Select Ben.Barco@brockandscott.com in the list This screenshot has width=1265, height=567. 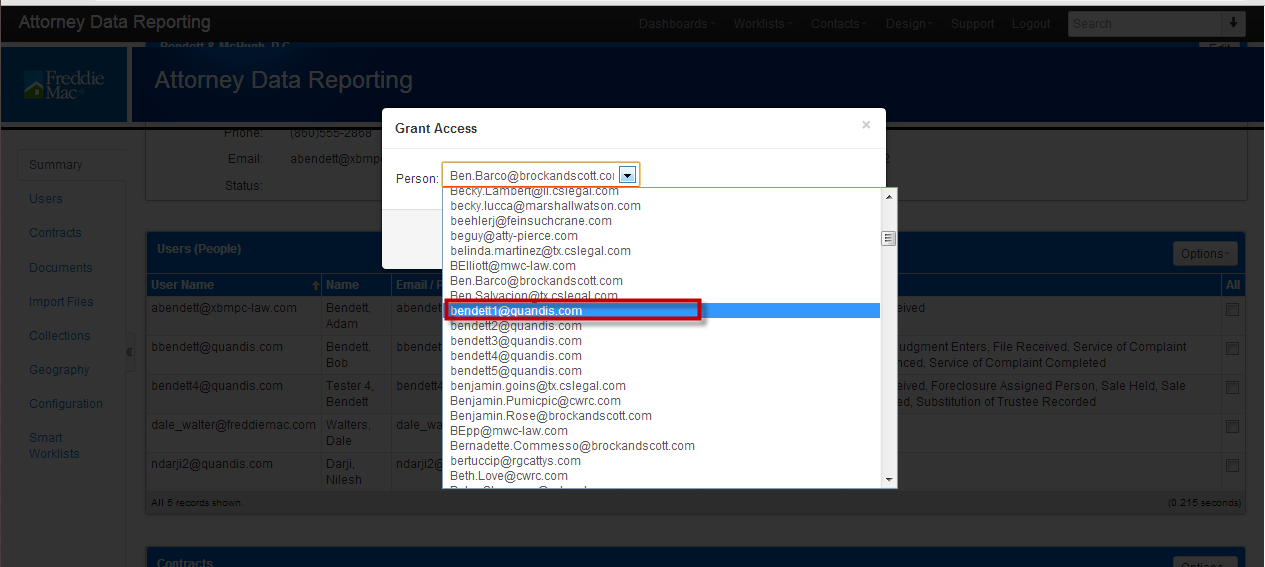(661, 281)
